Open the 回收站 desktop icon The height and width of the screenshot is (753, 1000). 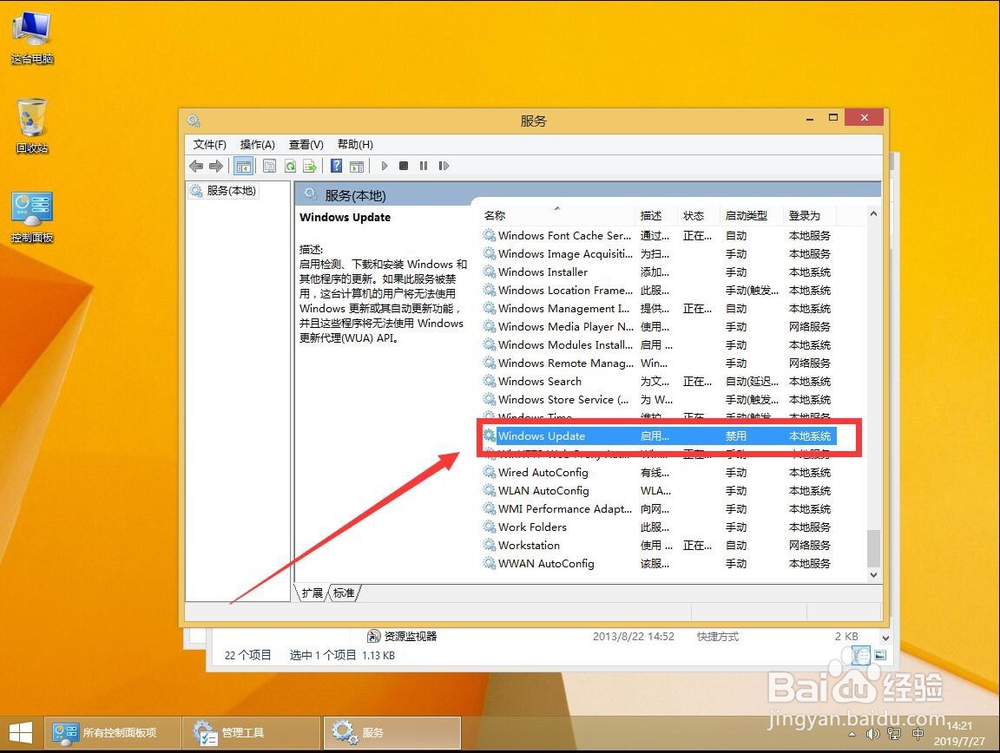(32, 126)
